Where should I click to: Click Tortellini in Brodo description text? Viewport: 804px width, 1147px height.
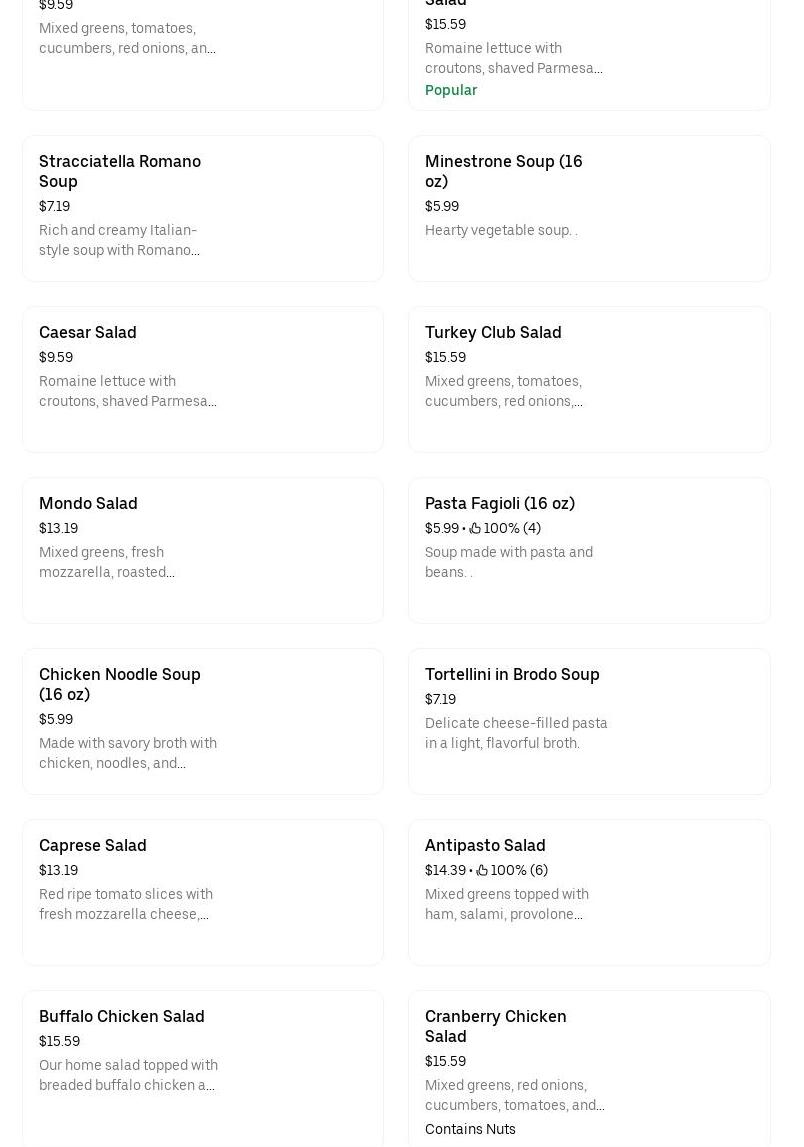point(516,733)
